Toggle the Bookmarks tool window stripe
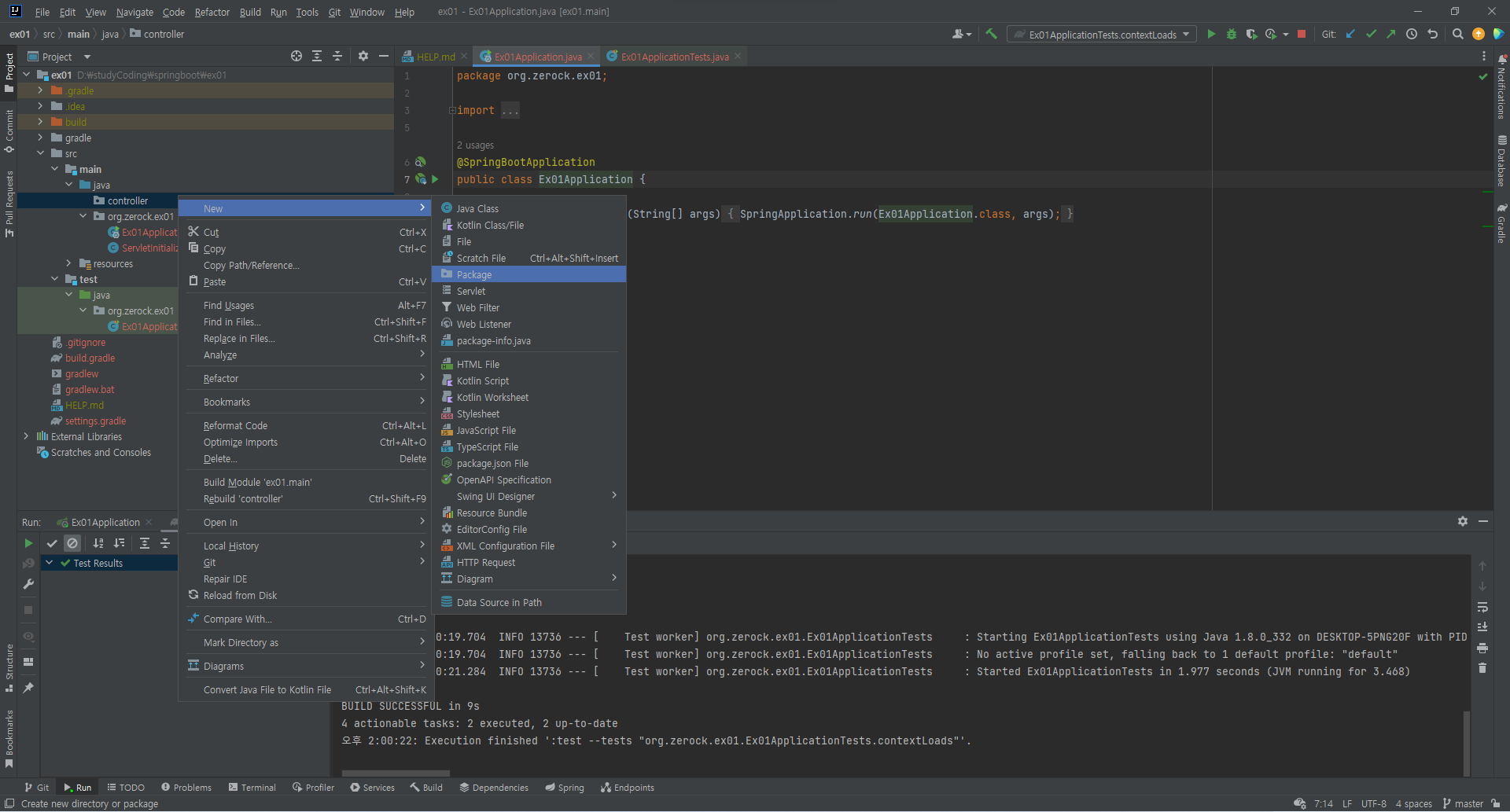This screenshot has width=1510, height=812. click(x=9, y=739)
